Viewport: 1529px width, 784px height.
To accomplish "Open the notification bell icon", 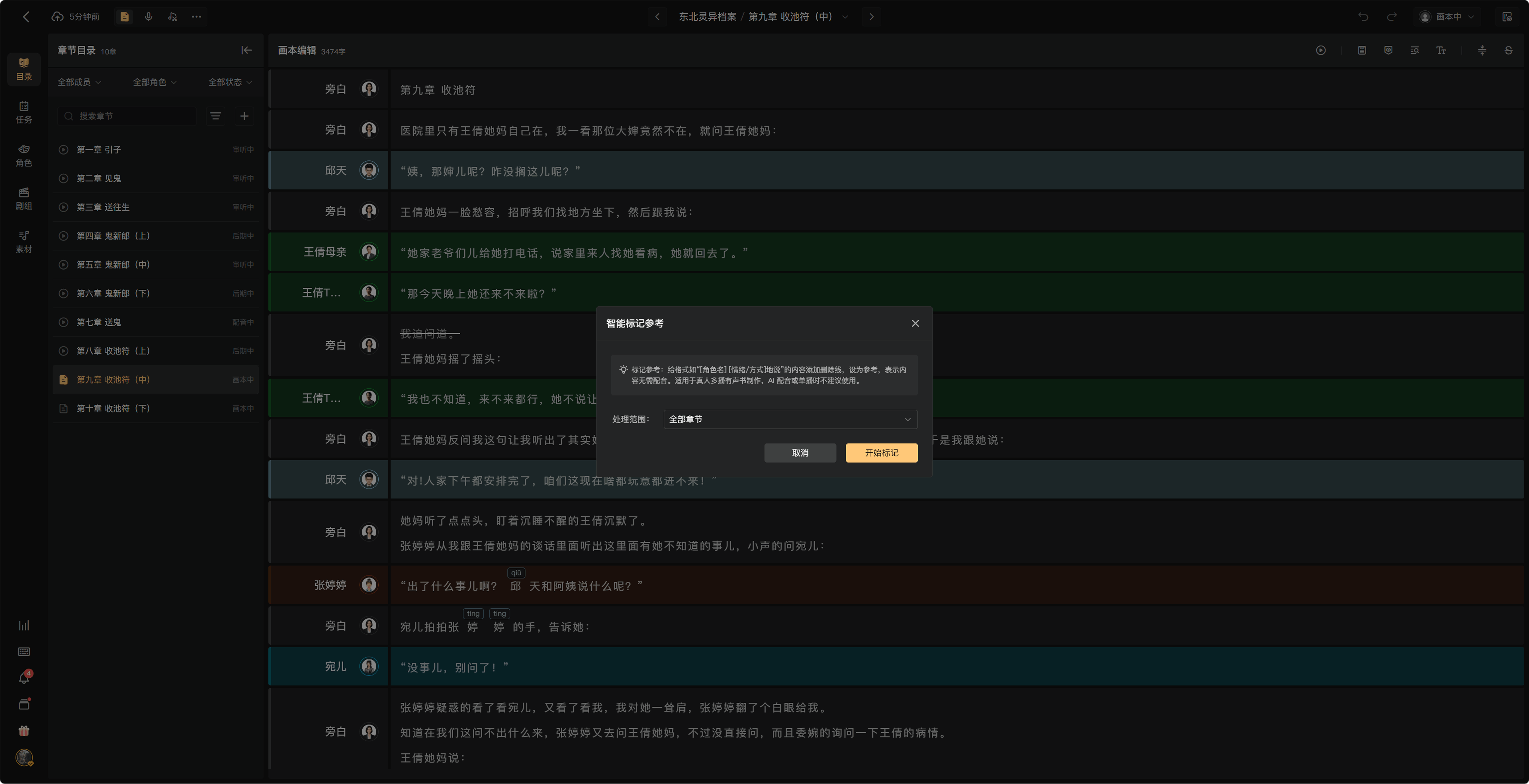I will point(24,678).
